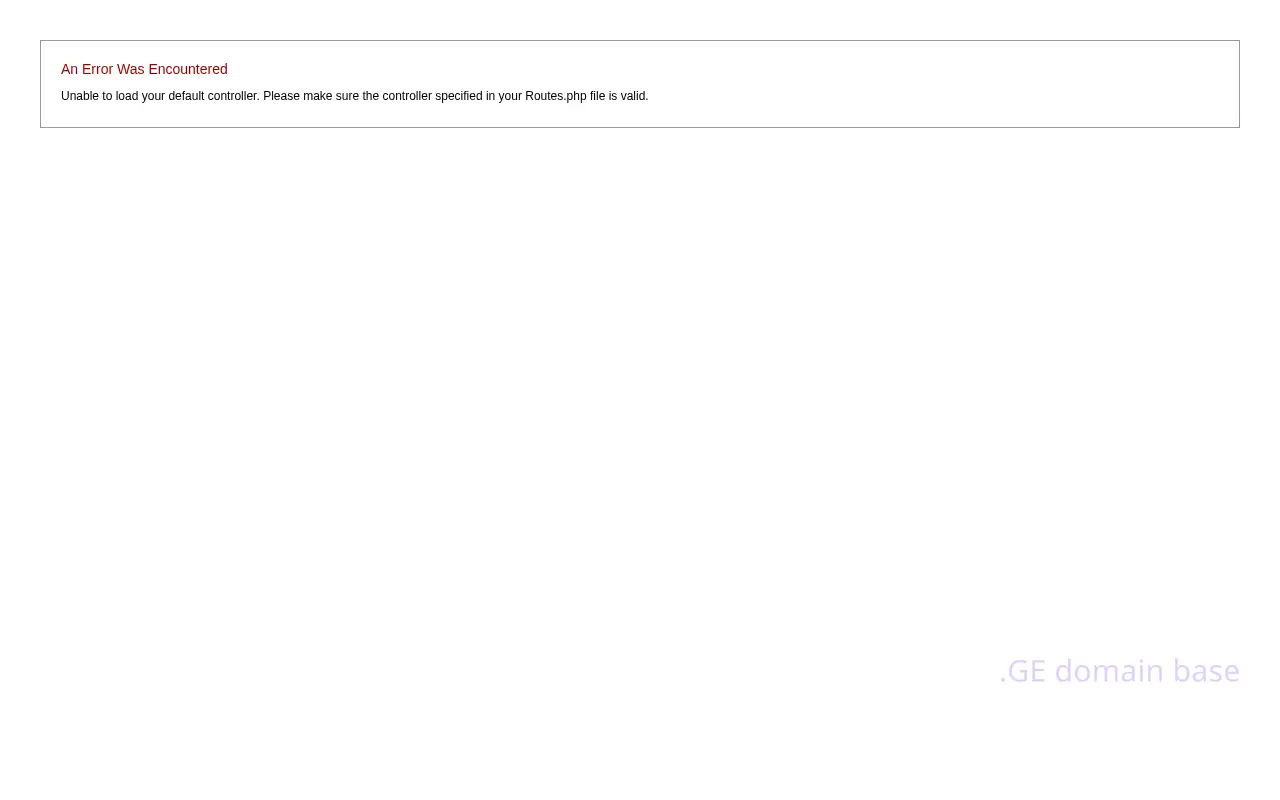Image resolution: width=1280 pixels, height=800 pixels.
Task: Click the word "GE" in the watermark
Action: click(1026, 671)
